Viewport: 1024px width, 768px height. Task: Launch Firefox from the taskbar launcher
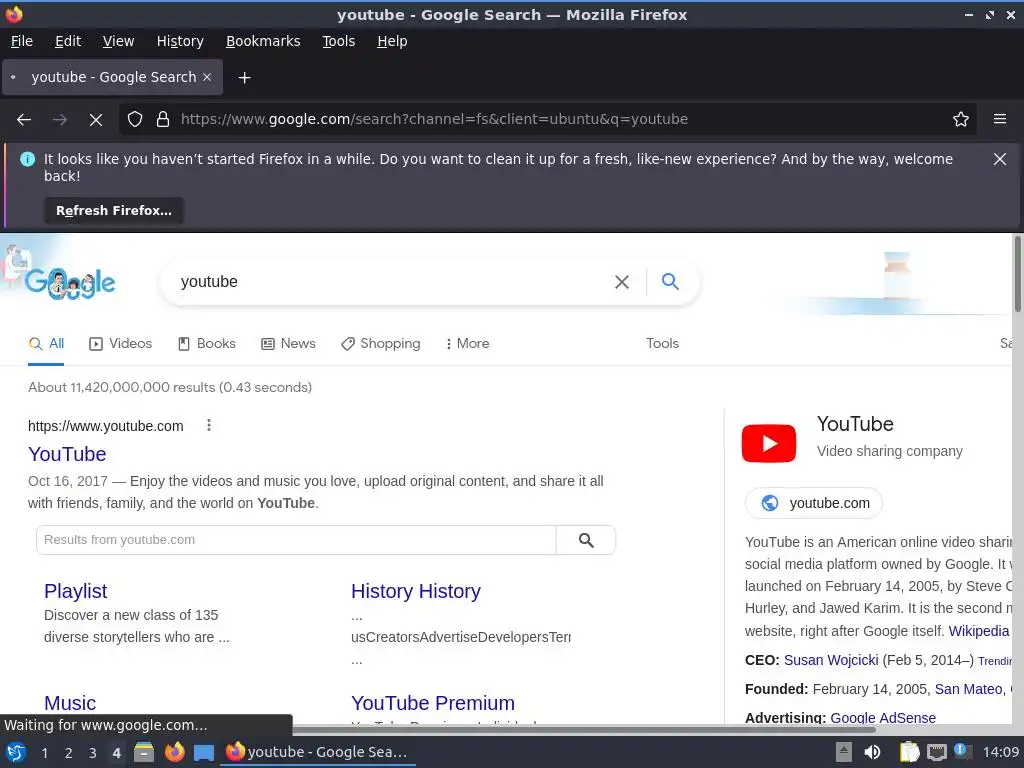point(174,752)
